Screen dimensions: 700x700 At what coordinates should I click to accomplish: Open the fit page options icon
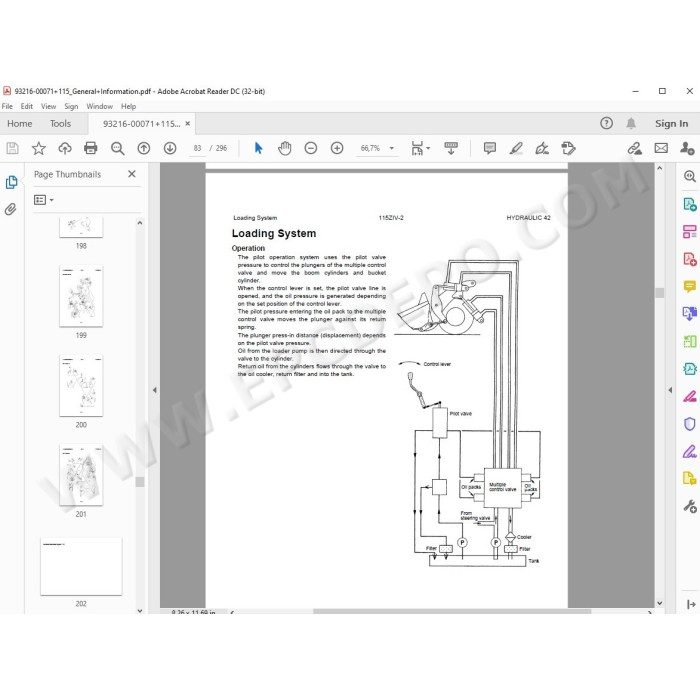[x=421, y=148]
